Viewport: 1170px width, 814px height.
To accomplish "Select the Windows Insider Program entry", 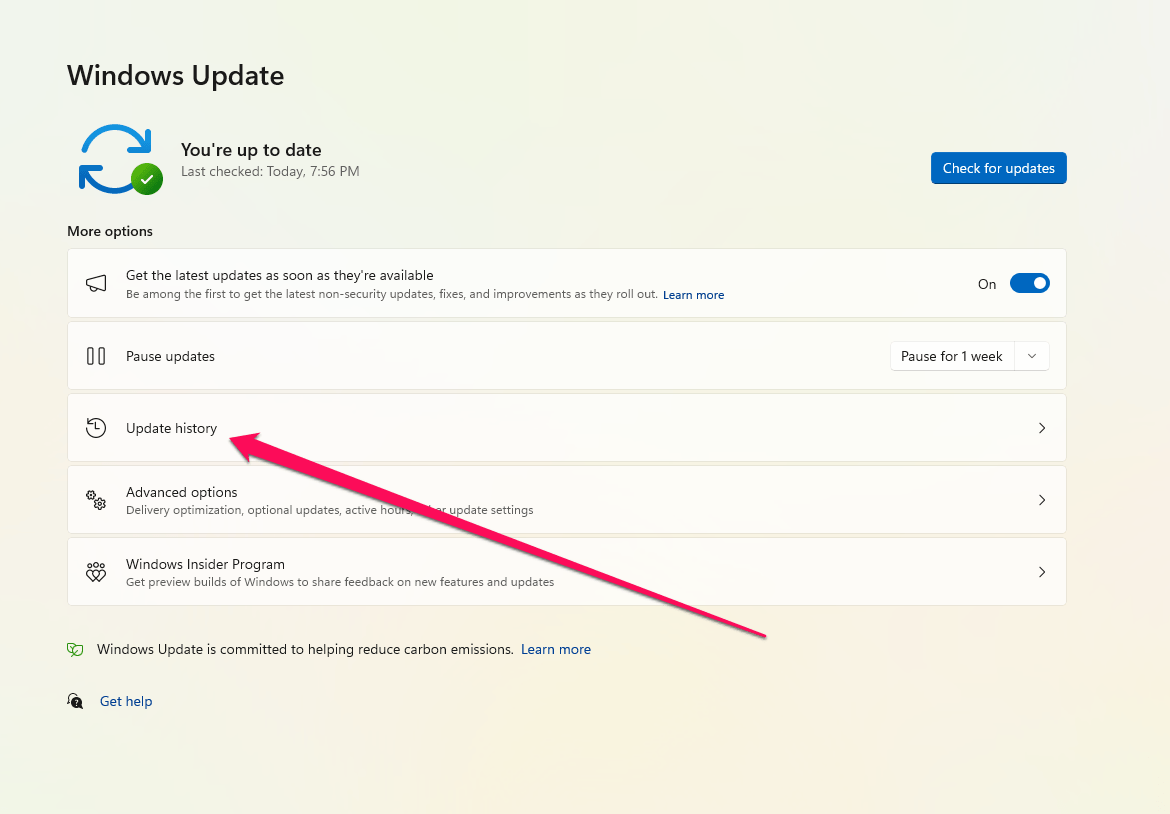I will click(x=205, y=564).
